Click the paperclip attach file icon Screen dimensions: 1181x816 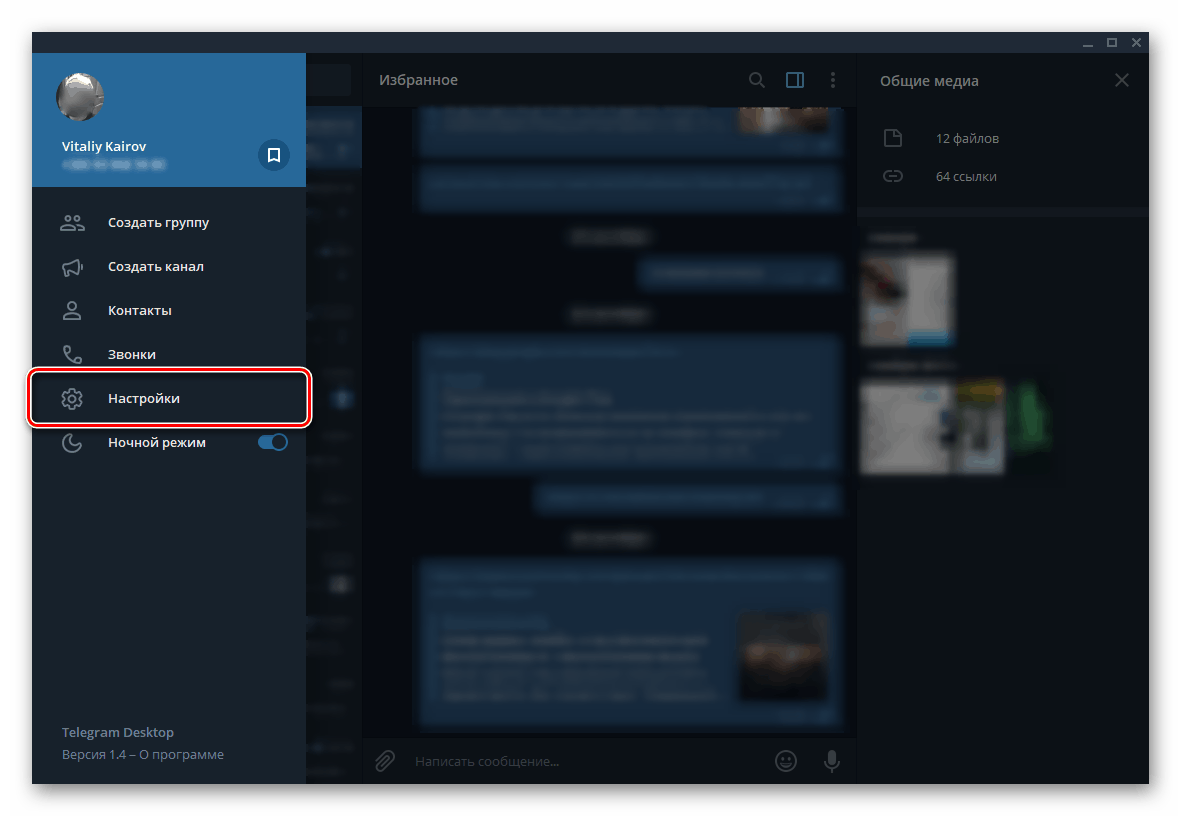385,761
